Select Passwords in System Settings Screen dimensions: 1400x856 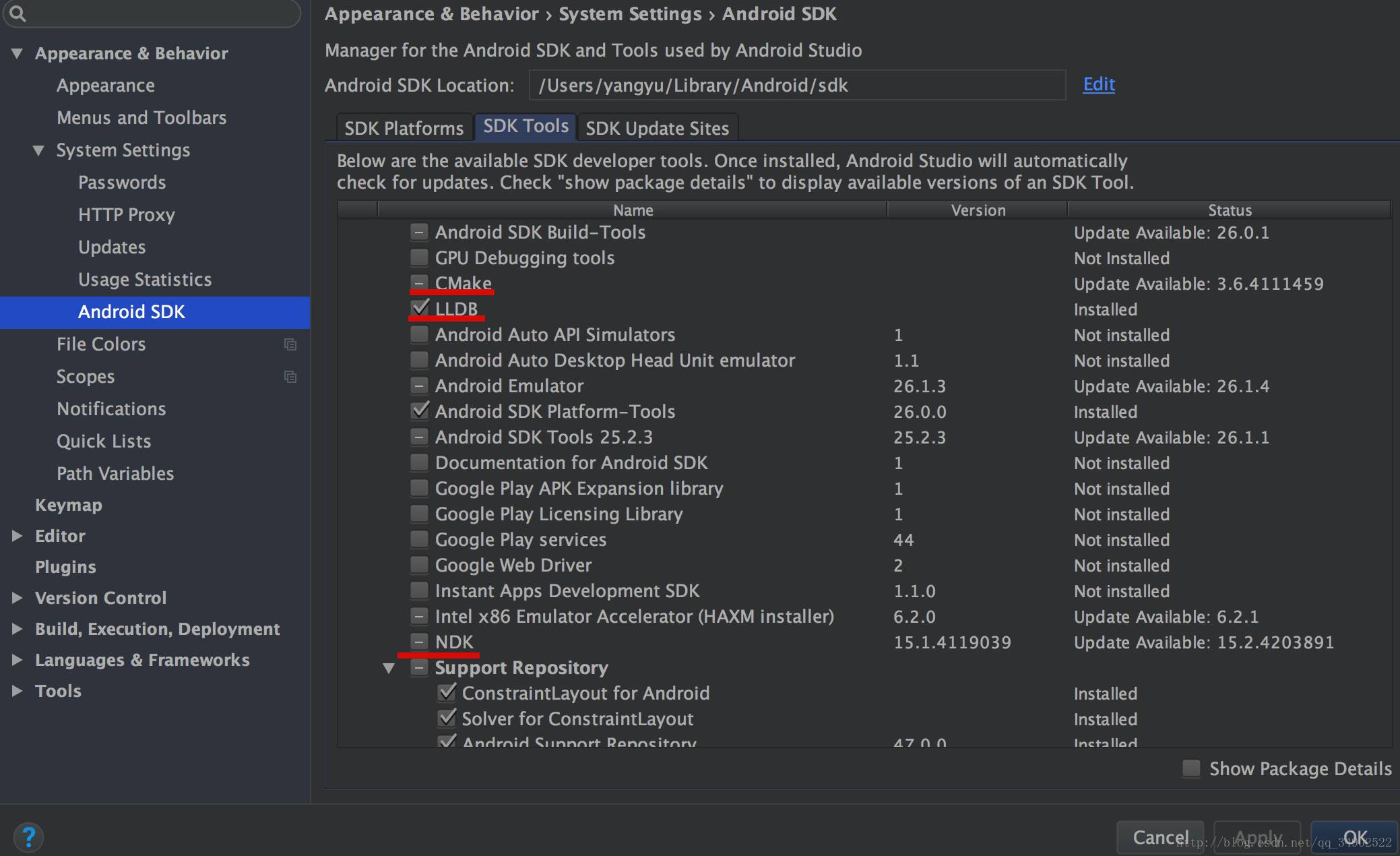click(x=122, y=183)
